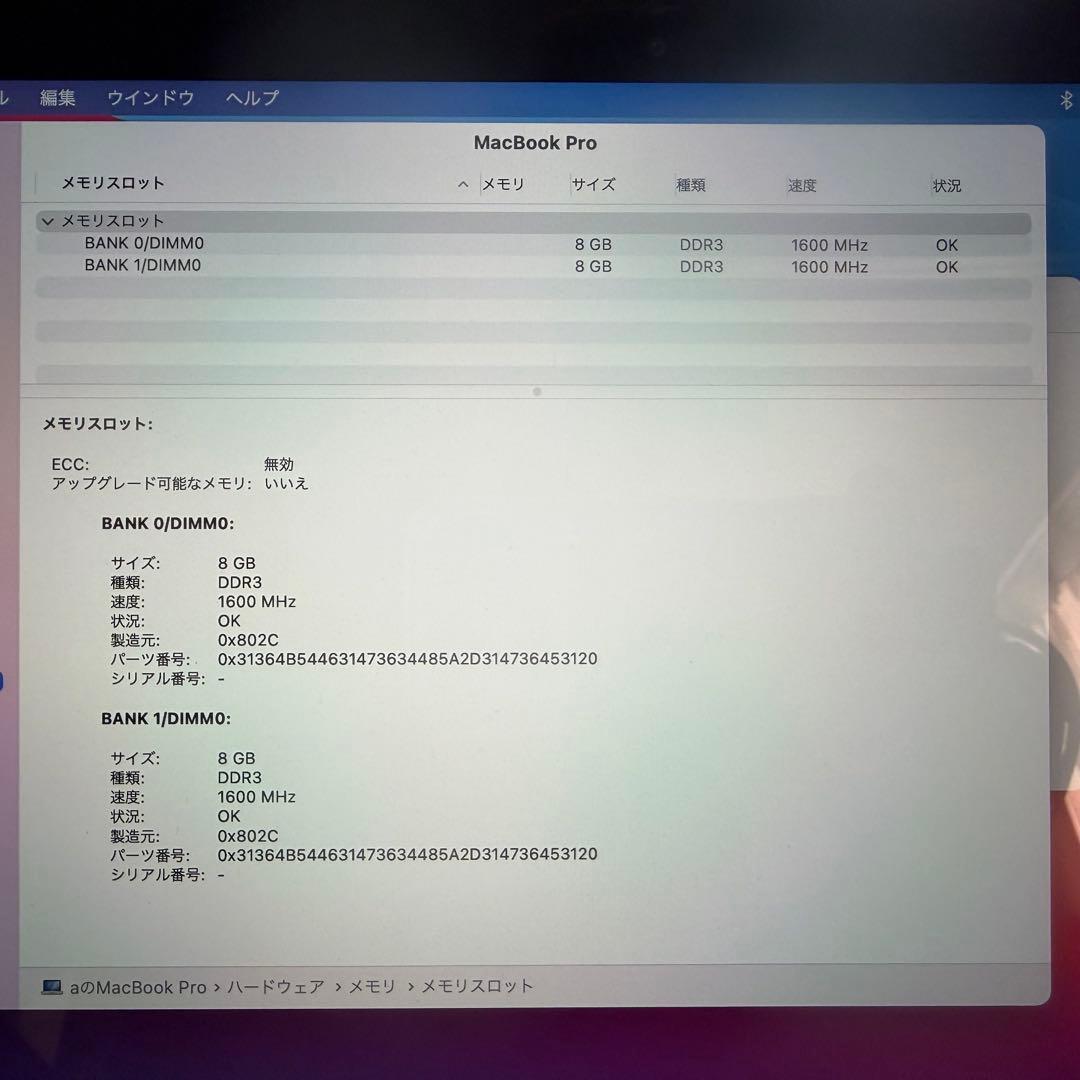Click the pane divider handle between sections
The image size is (1080, 1080).
[x=536, y=391]
